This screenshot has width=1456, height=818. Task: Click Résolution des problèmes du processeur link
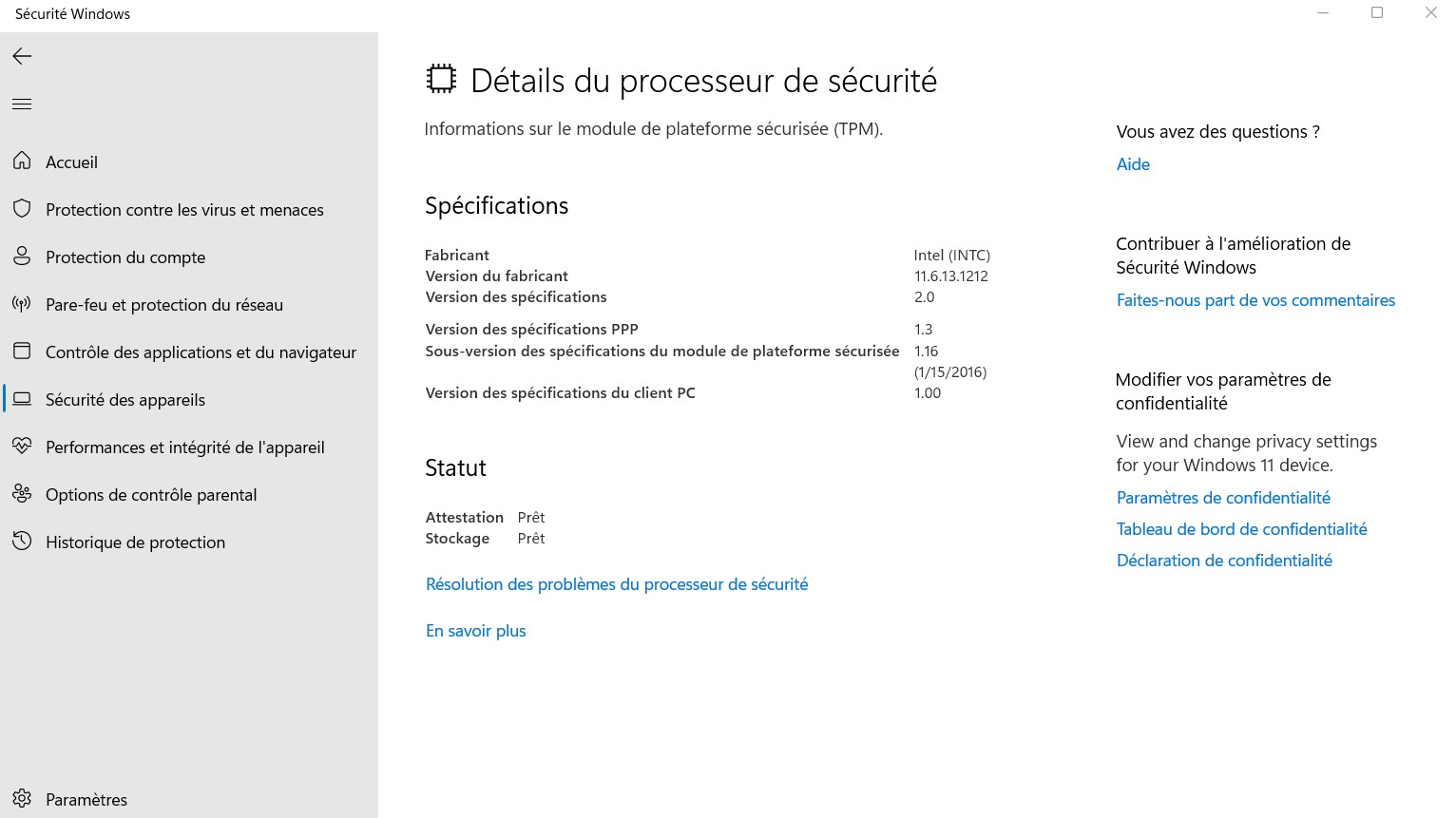[x=617, y=584]
